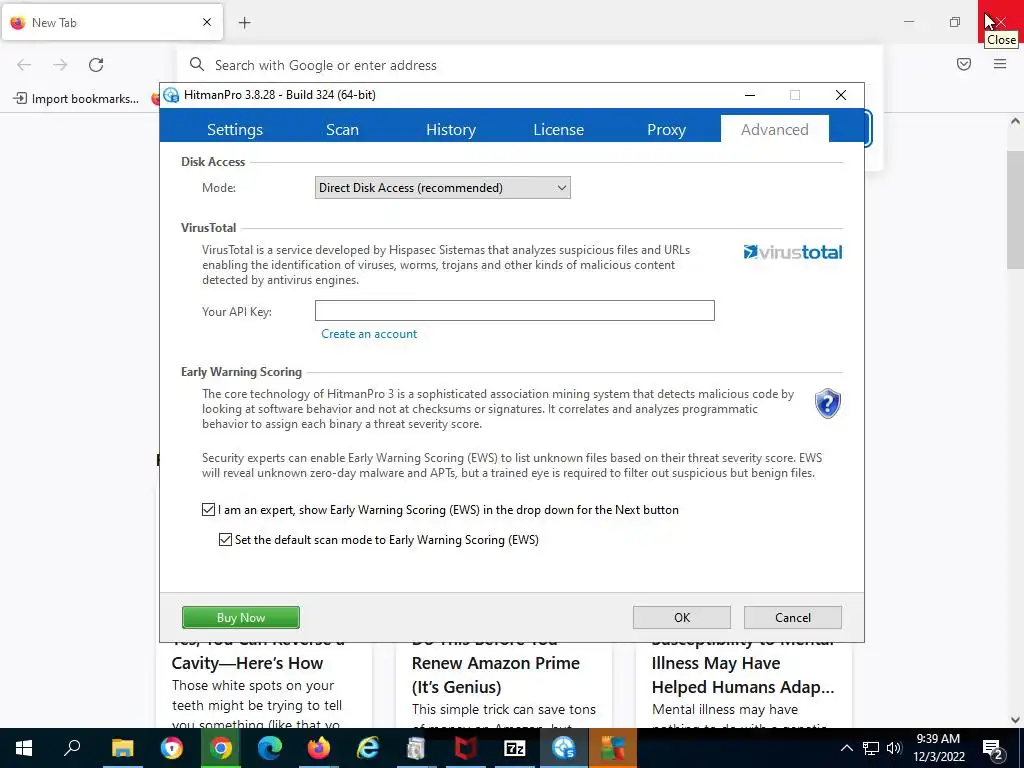Click the Firefox forward arrow
Screen dimensions: 1024x768
coord(60,65)
